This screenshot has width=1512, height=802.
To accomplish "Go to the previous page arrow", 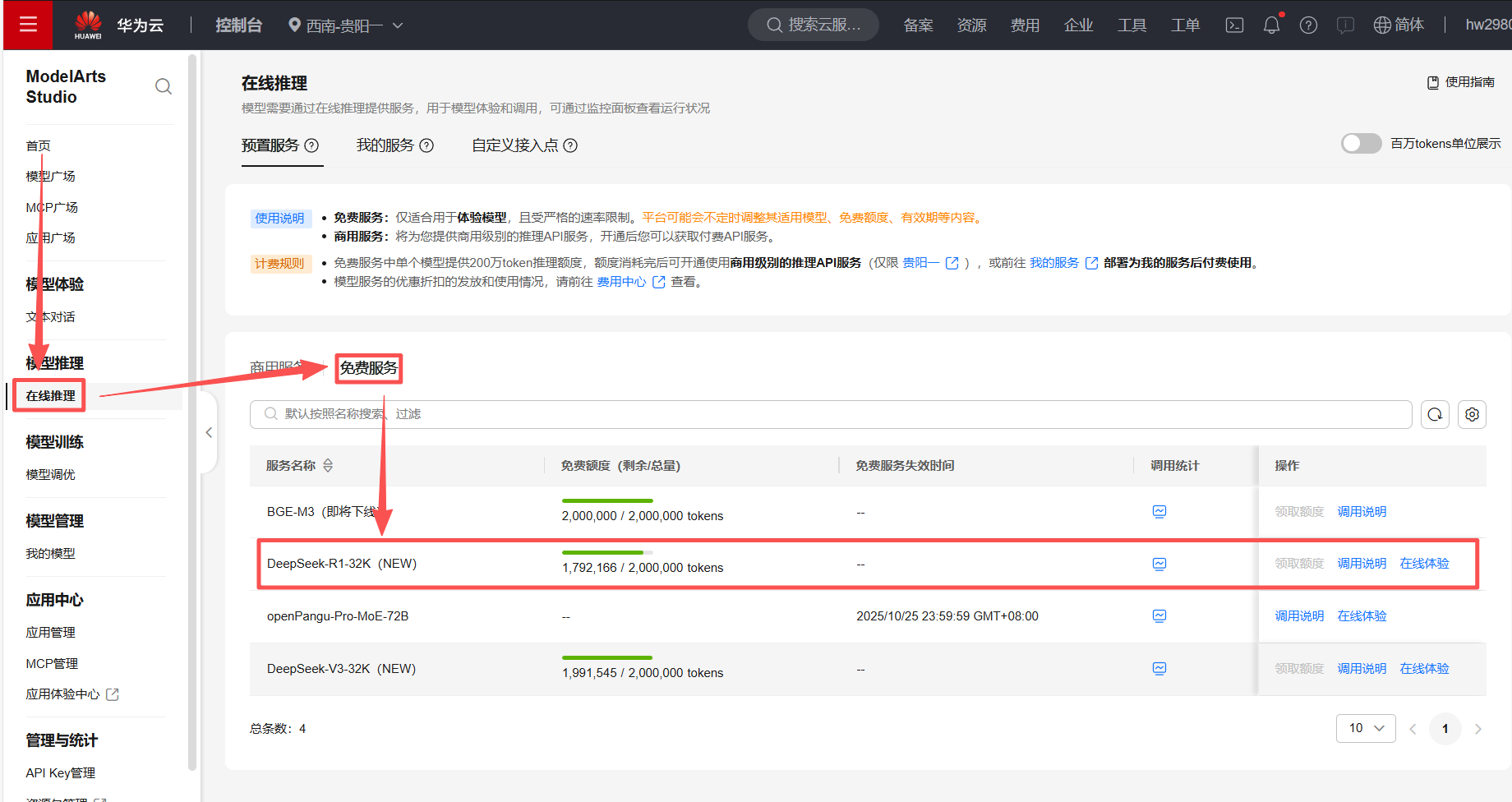I will pos(1413,729).
